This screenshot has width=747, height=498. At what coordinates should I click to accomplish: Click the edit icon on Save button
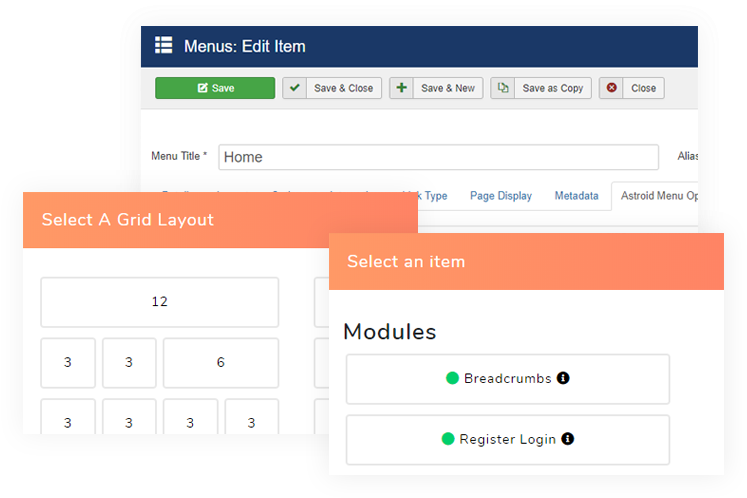(202, 88)
